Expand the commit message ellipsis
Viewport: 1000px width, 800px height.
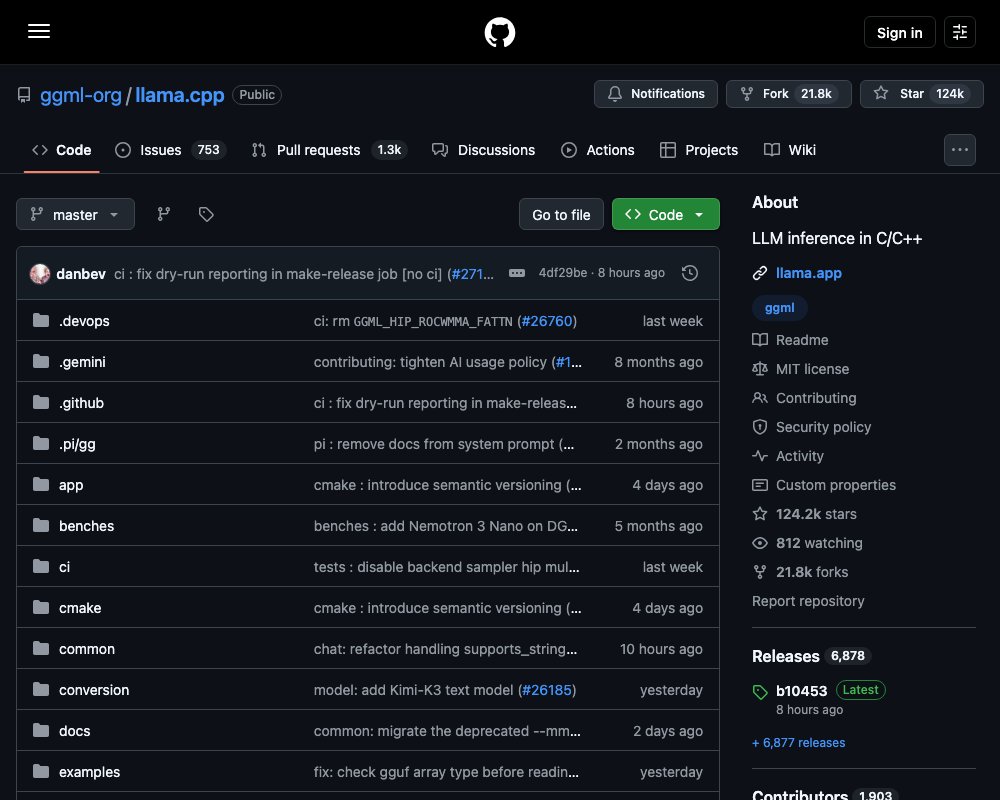click(x=517, y=273)
